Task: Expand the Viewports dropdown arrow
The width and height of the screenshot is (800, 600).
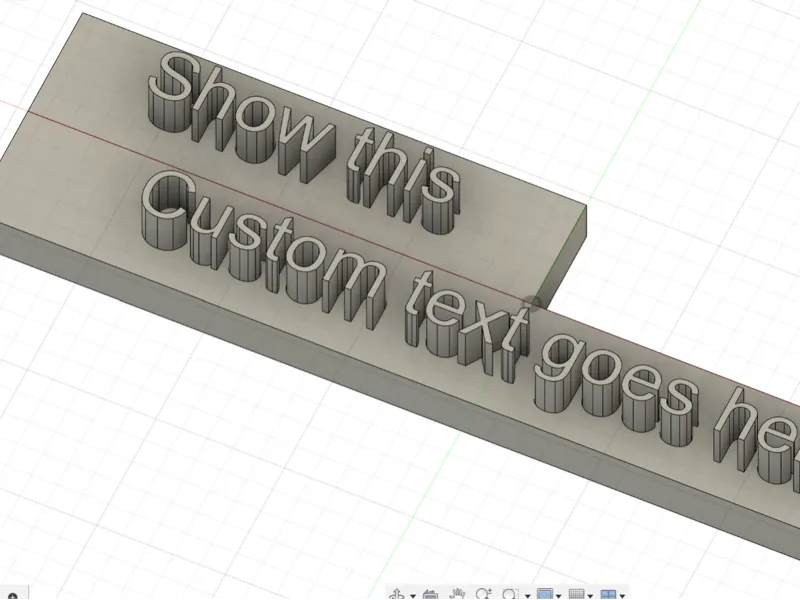Action: click(x=622, y=596)
